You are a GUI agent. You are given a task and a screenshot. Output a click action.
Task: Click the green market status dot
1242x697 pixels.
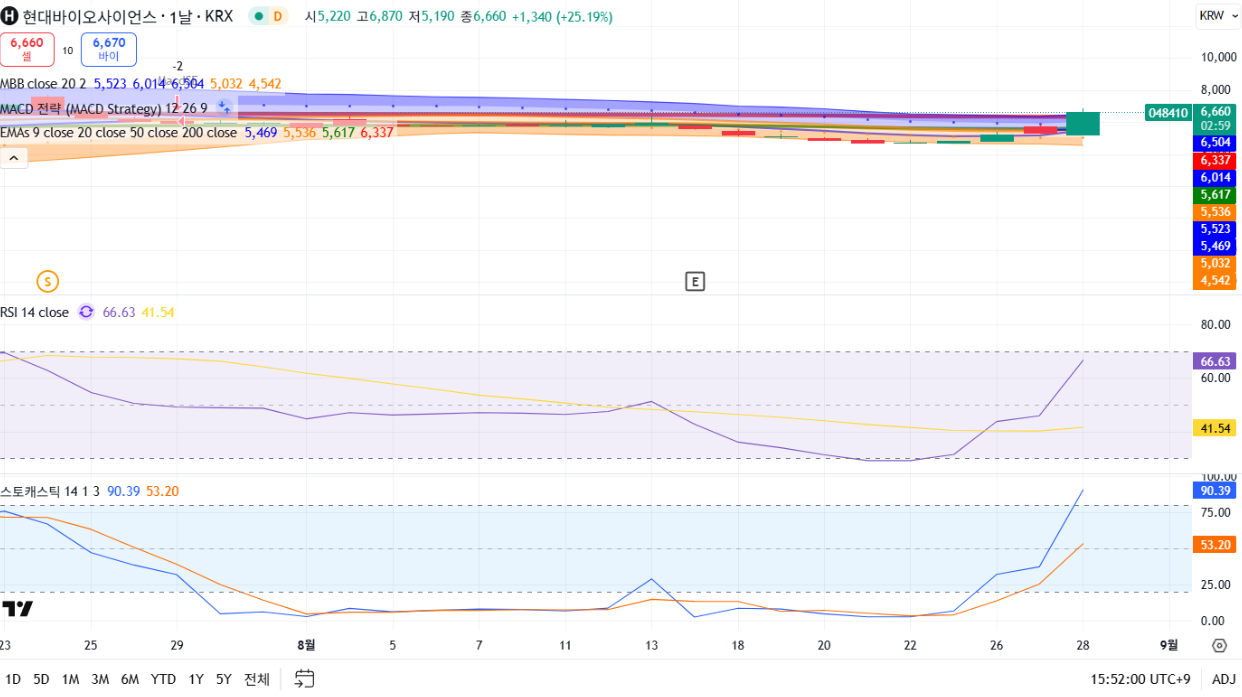(x=259, y=16)
